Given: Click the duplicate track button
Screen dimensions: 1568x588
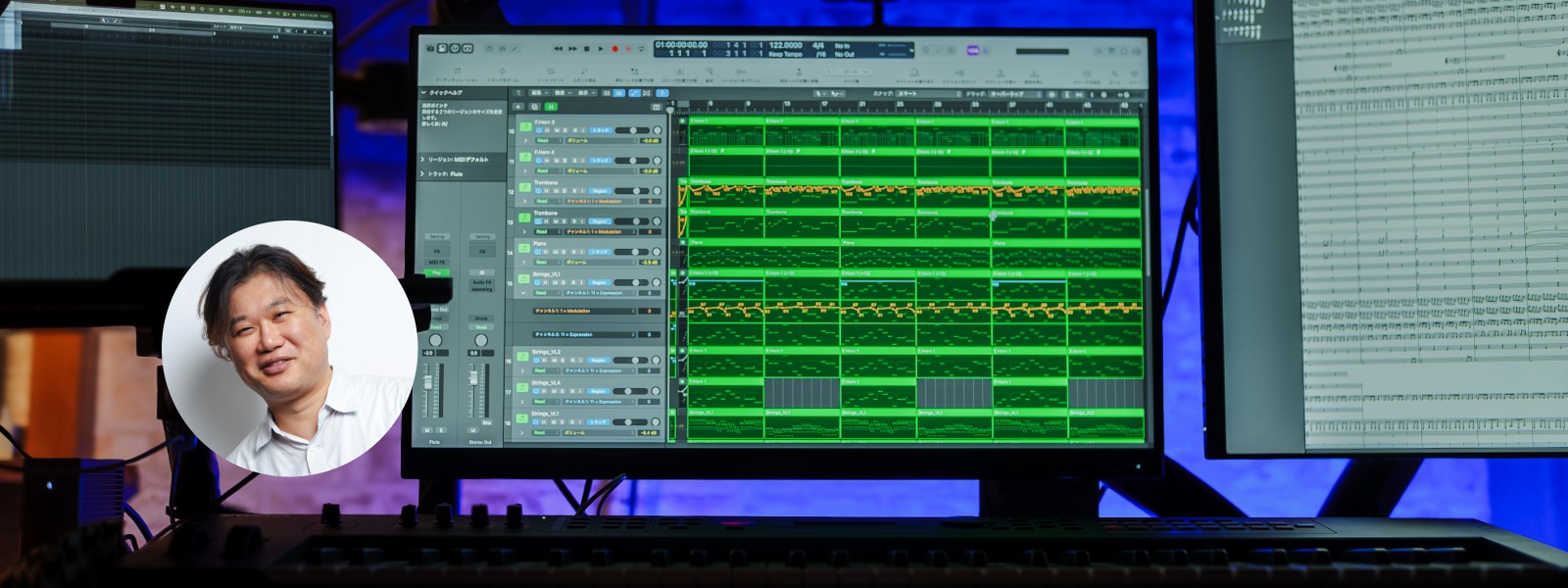Looking at the screenshot, I should (534, 107).
